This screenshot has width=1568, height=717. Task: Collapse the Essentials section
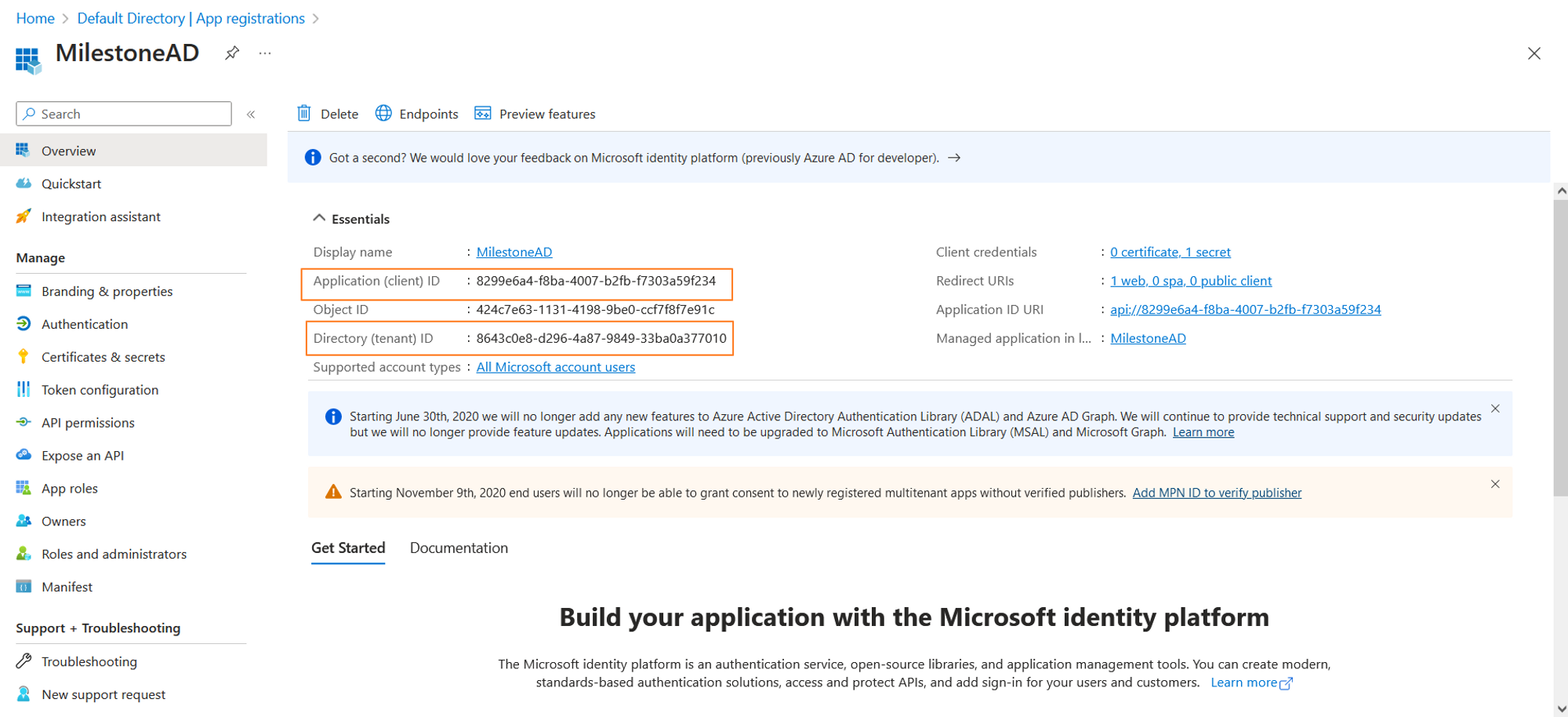pos(319,218)
